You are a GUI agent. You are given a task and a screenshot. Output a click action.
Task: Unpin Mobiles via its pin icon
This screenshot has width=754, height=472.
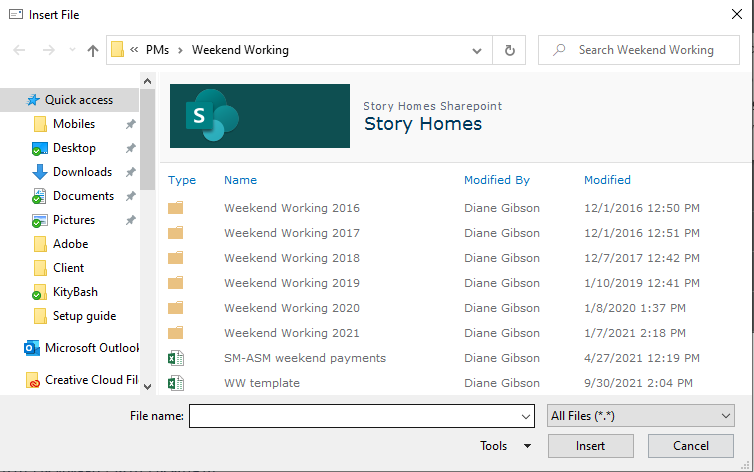[x=130, y=124]
